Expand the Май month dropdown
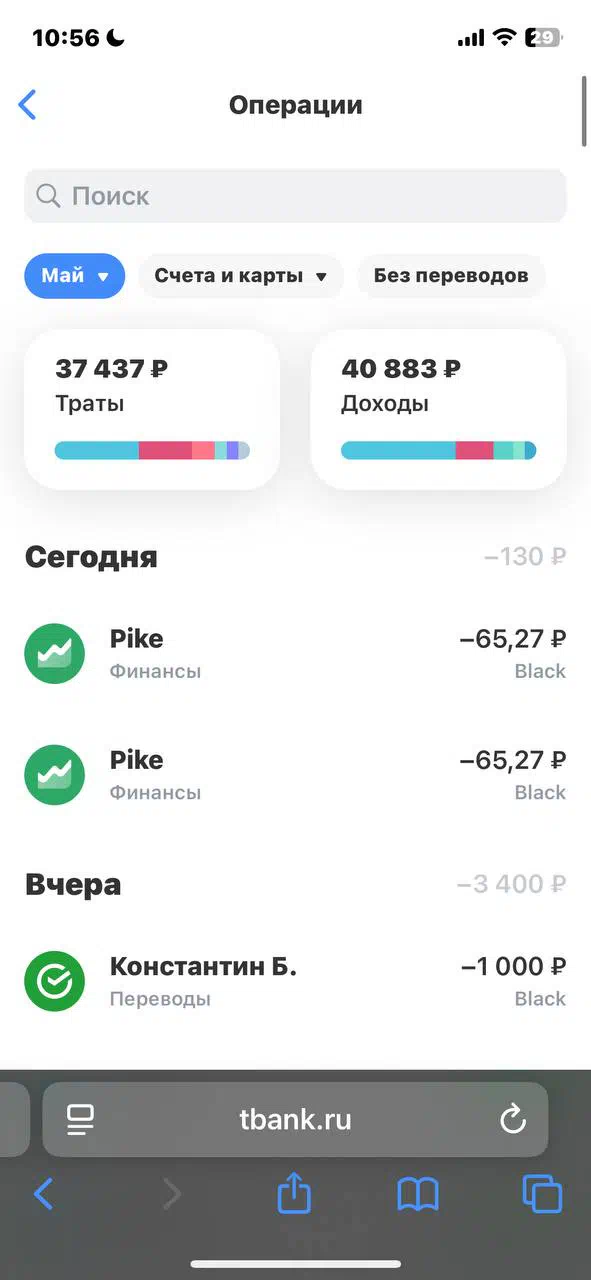 pyautogui.click(x=75, y=276)
